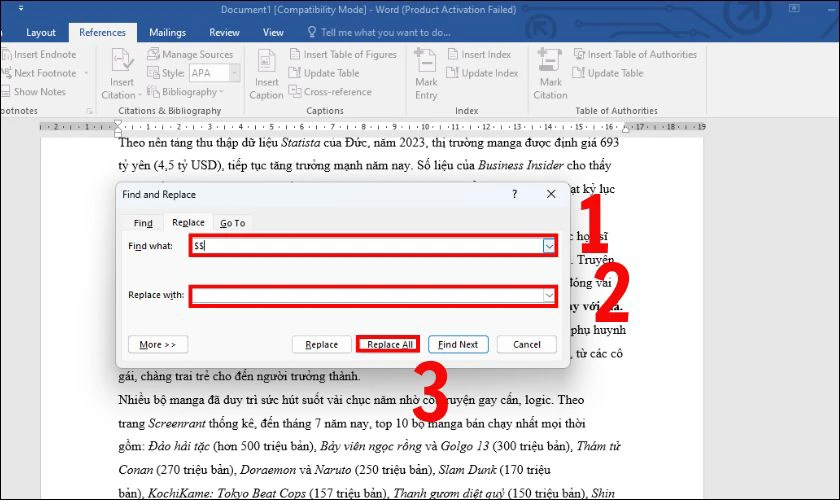
Task: Click Insert Table of Authorities
Action: tap(635, 54)
